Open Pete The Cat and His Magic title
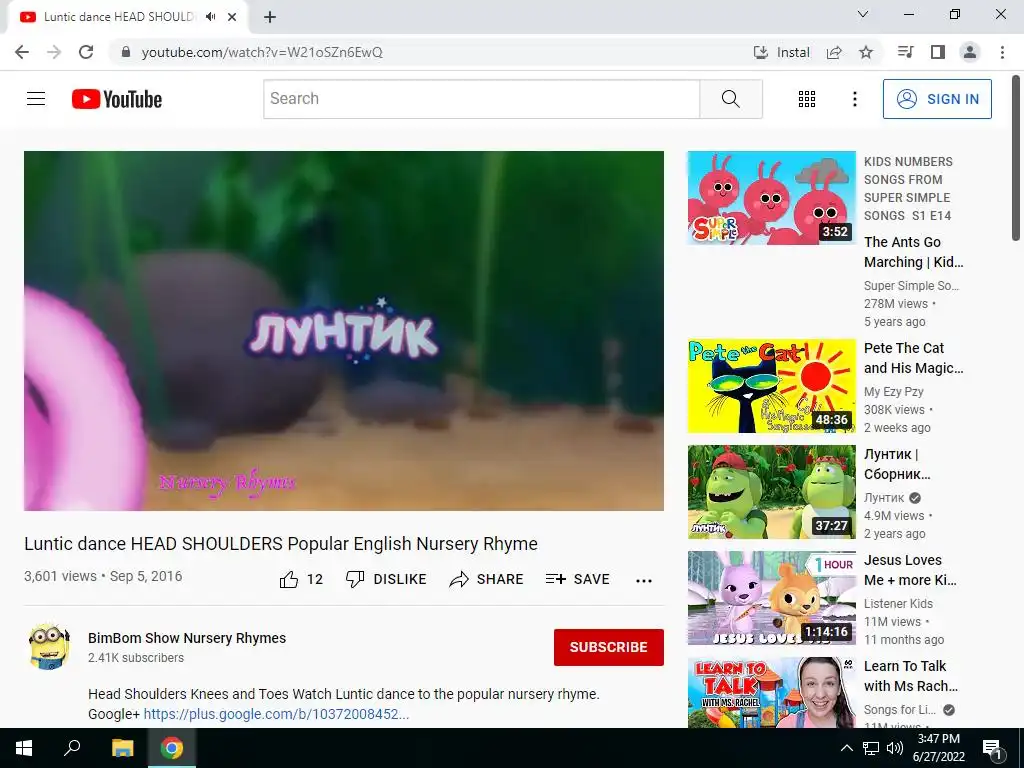The image size is (1024, 768). point(914,358)
